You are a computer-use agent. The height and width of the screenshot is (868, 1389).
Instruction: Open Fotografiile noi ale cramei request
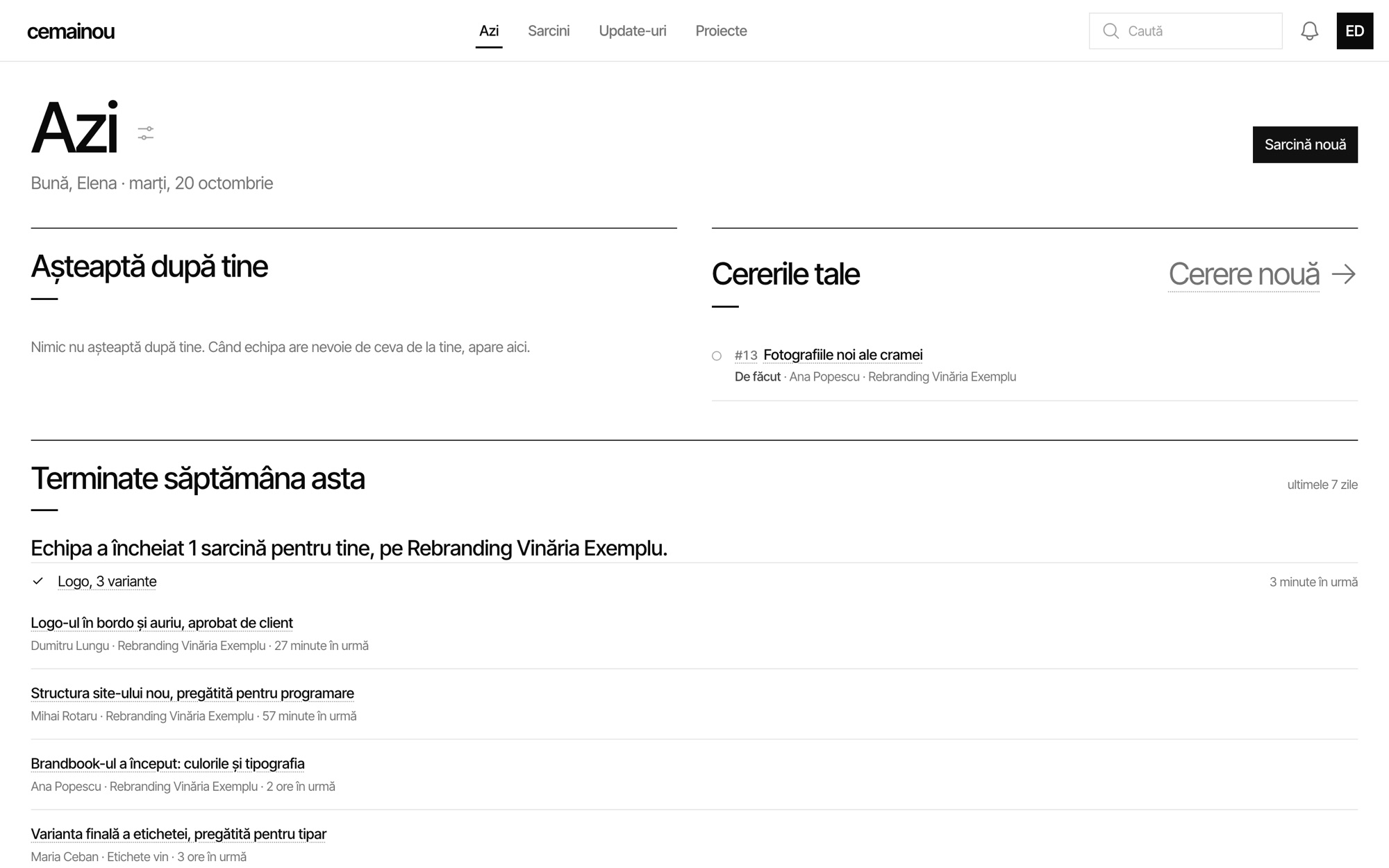tap(842, 355)
